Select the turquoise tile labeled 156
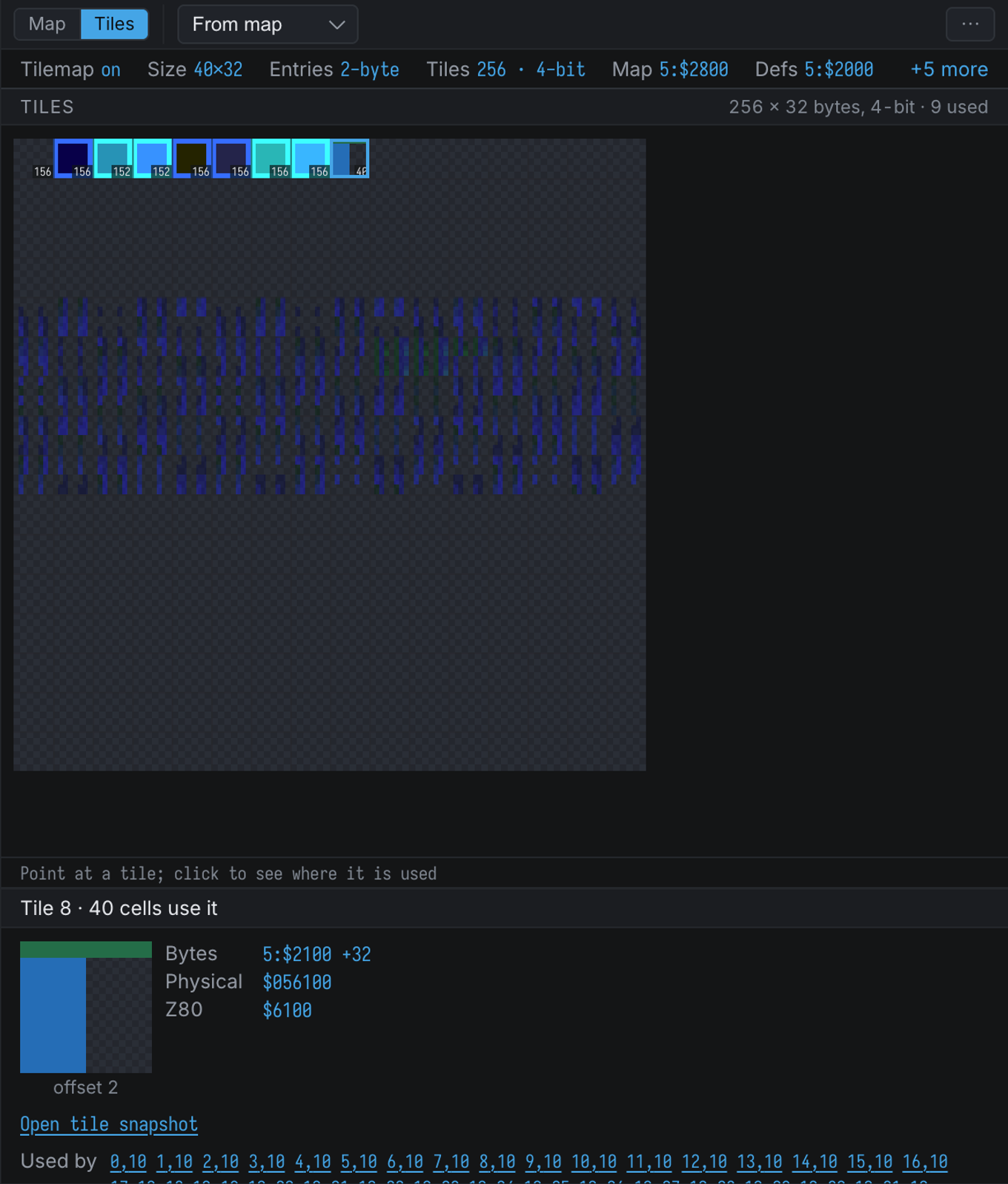Screen dimensions: 1008x1184 pyautogui.click(x=271, y=159)
